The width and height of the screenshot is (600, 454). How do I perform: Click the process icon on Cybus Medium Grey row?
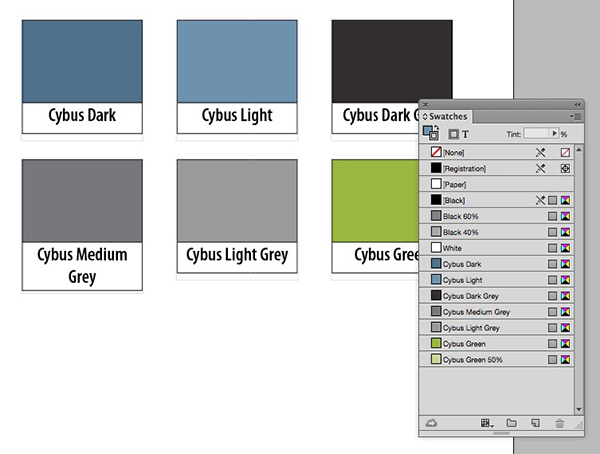[552, 312]
